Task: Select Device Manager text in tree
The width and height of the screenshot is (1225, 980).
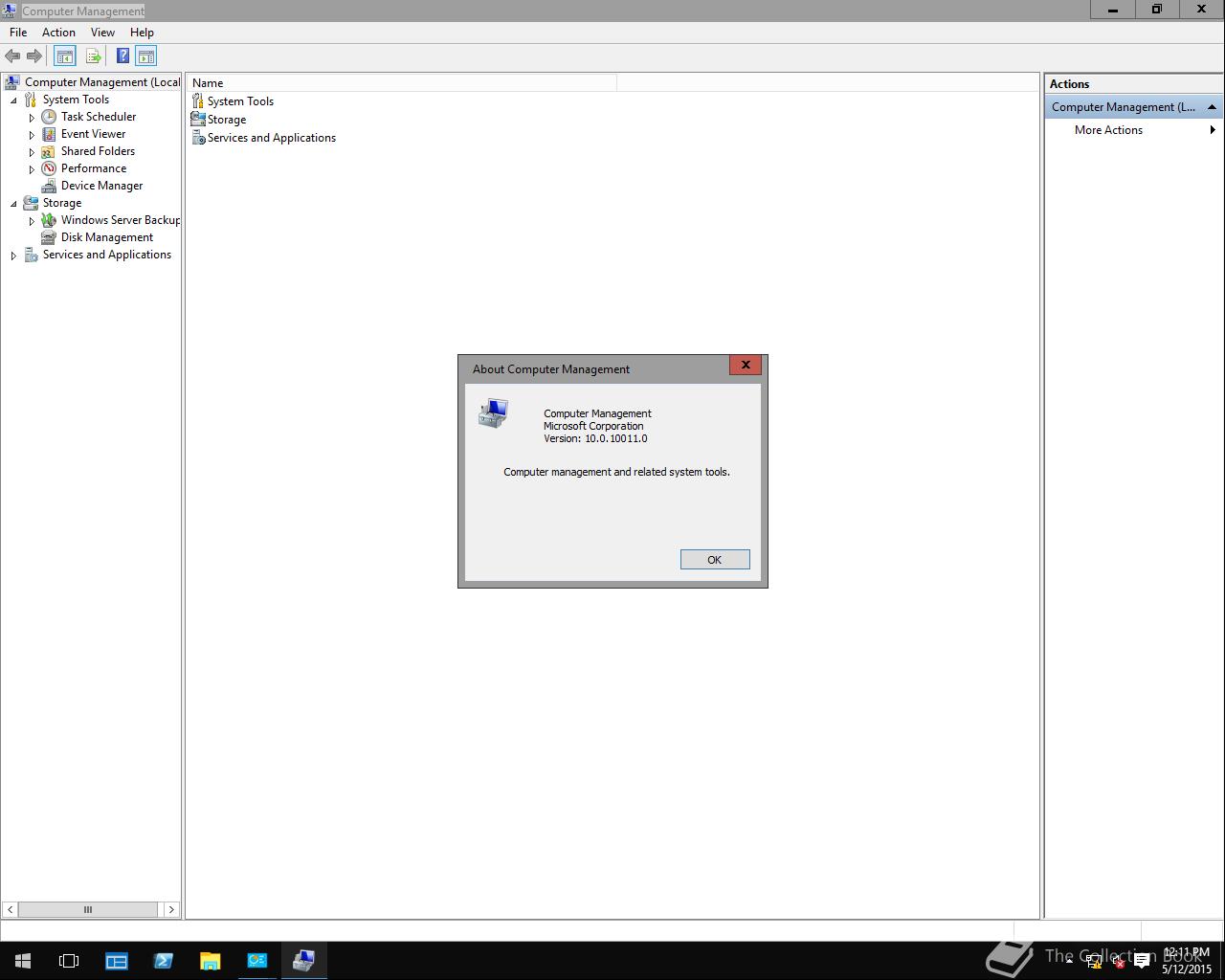Action: point(101,186)
